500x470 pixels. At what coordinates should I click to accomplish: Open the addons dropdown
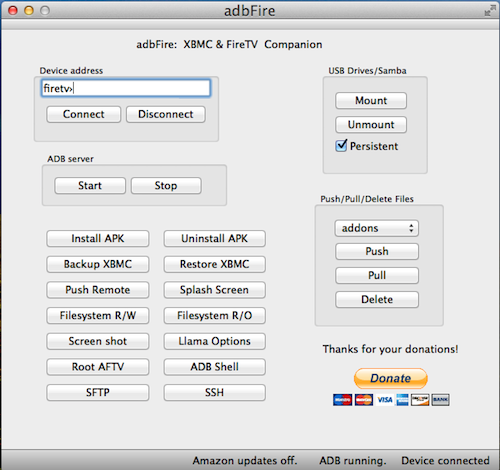(x=377, y=228)
